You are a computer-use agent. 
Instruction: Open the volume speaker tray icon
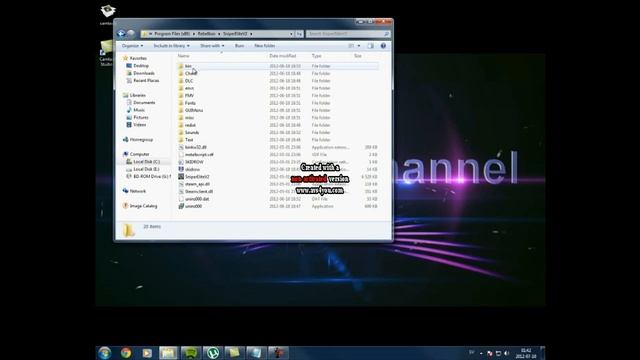(506, 353)
